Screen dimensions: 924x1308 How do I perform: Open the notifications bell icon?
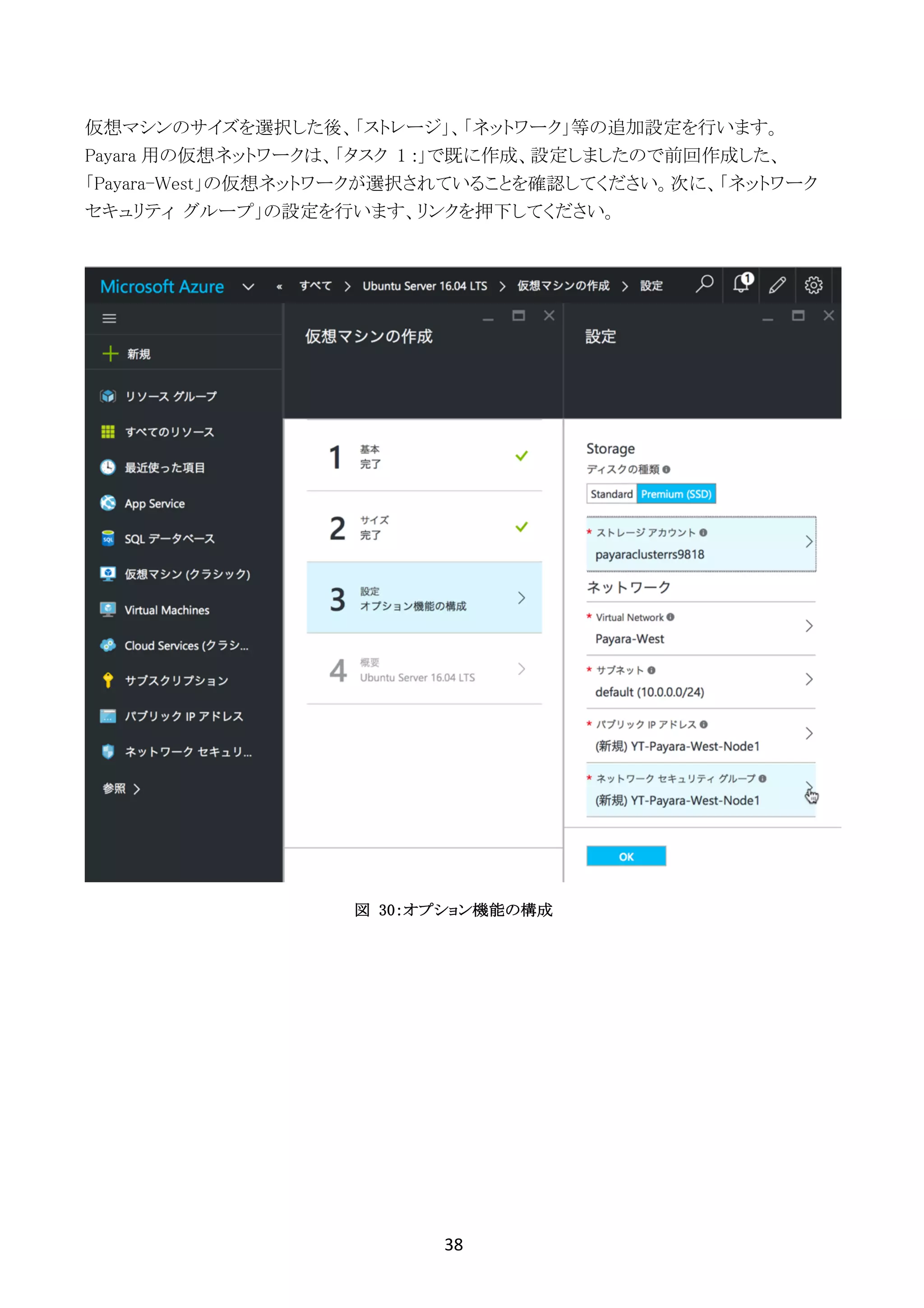click(x=742, y=283)
